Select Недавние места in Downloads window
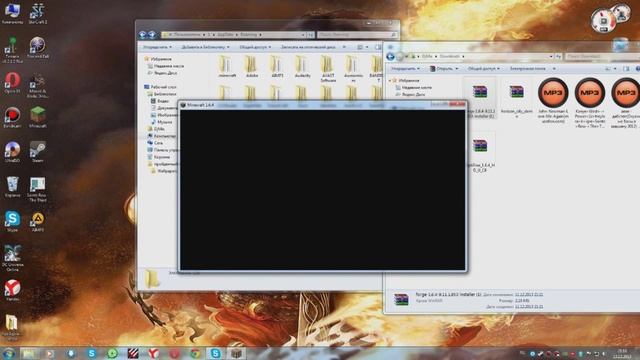640x360 pixels. pyautogui.click(x=416, y=87)
